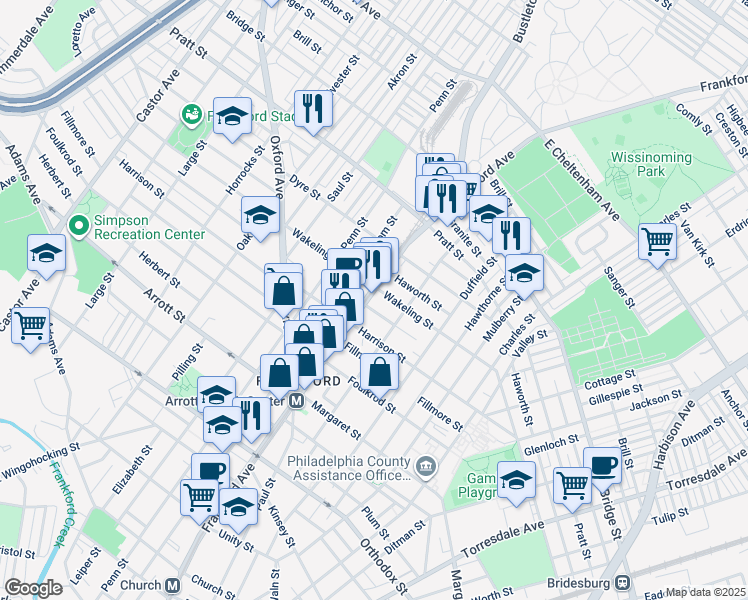
Task: Select the school marker near Mulberry St
Action: point(524,272)
